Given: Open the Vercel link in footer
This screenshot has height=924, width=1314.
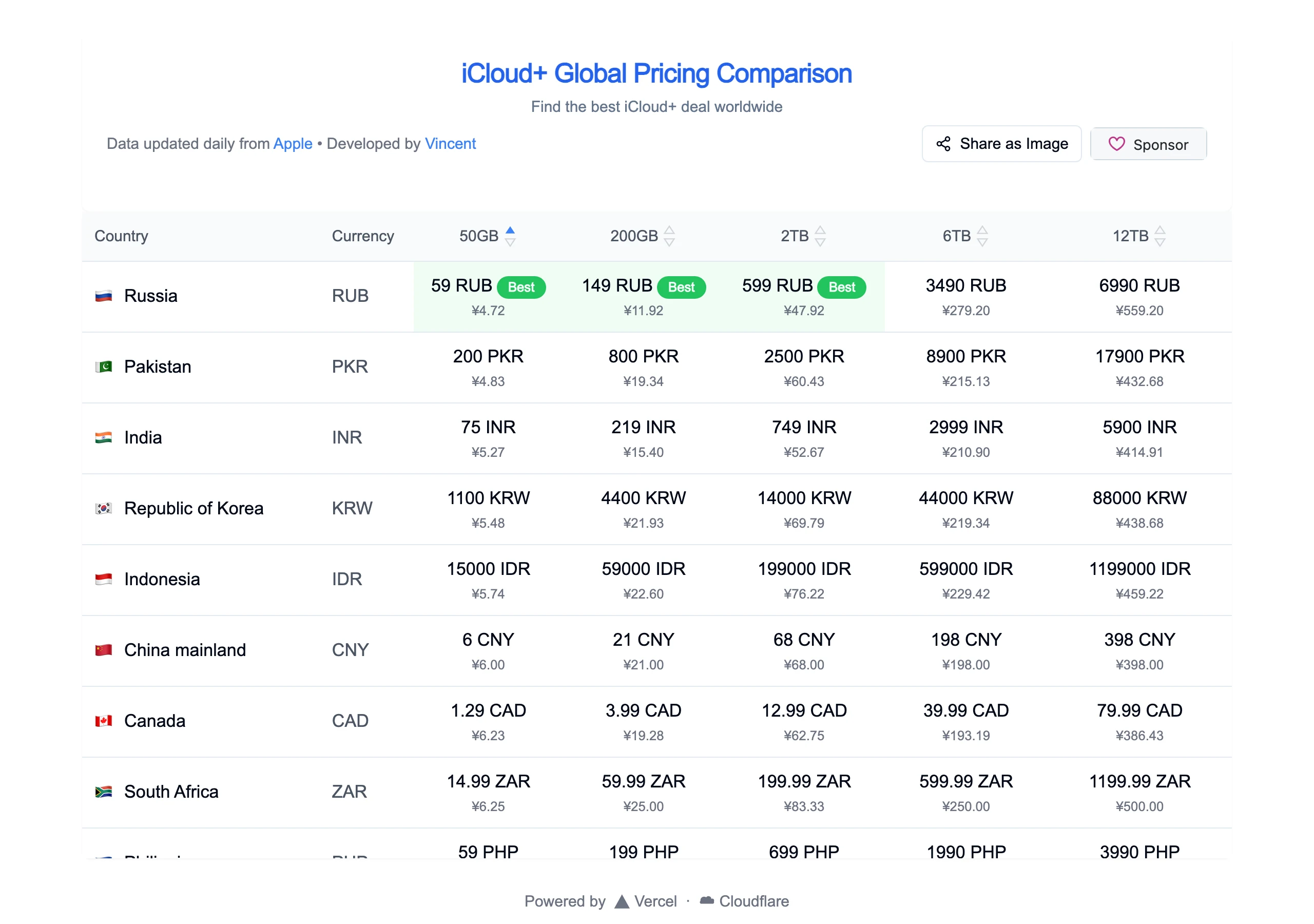Looking at the screenshot, I should point(645,902).
